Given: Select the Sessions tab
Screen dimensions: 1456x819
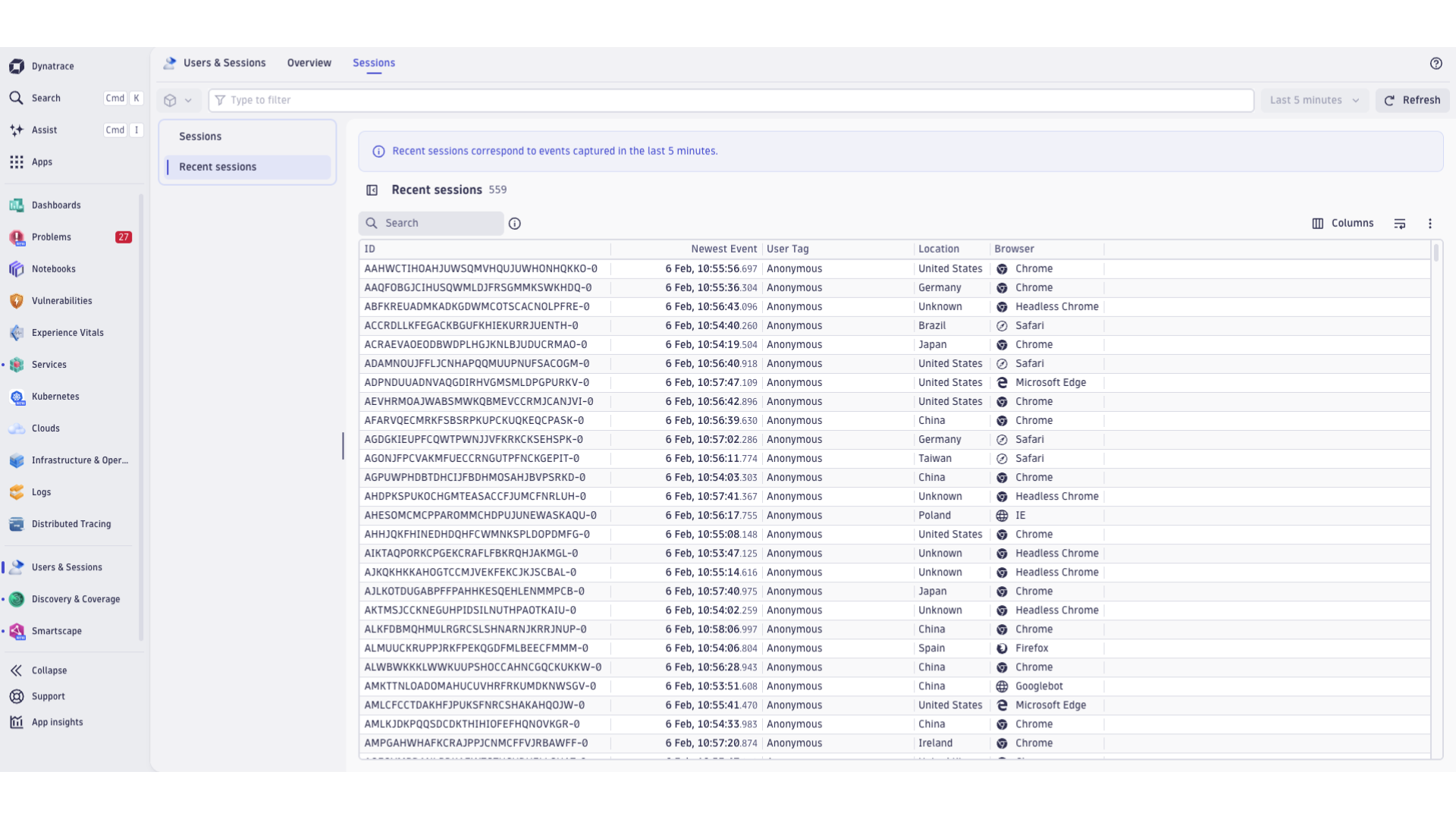Looking at the screenshot, I should coord(373,63).
